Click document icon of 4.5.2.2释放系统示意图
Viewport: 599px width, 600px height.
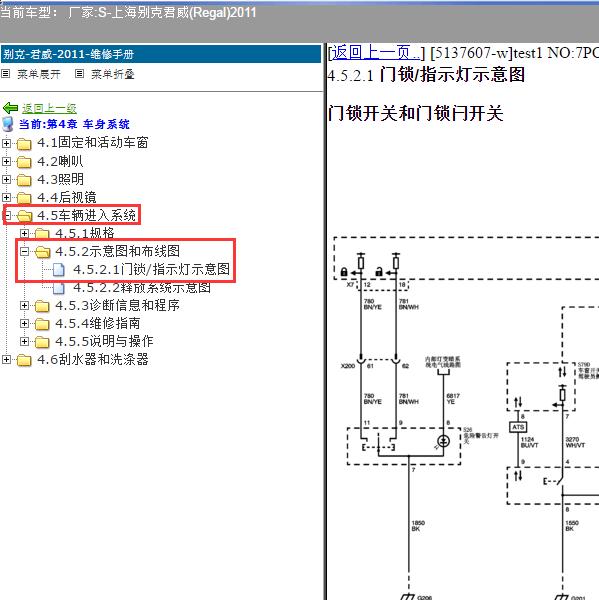[x=59, y=288]
